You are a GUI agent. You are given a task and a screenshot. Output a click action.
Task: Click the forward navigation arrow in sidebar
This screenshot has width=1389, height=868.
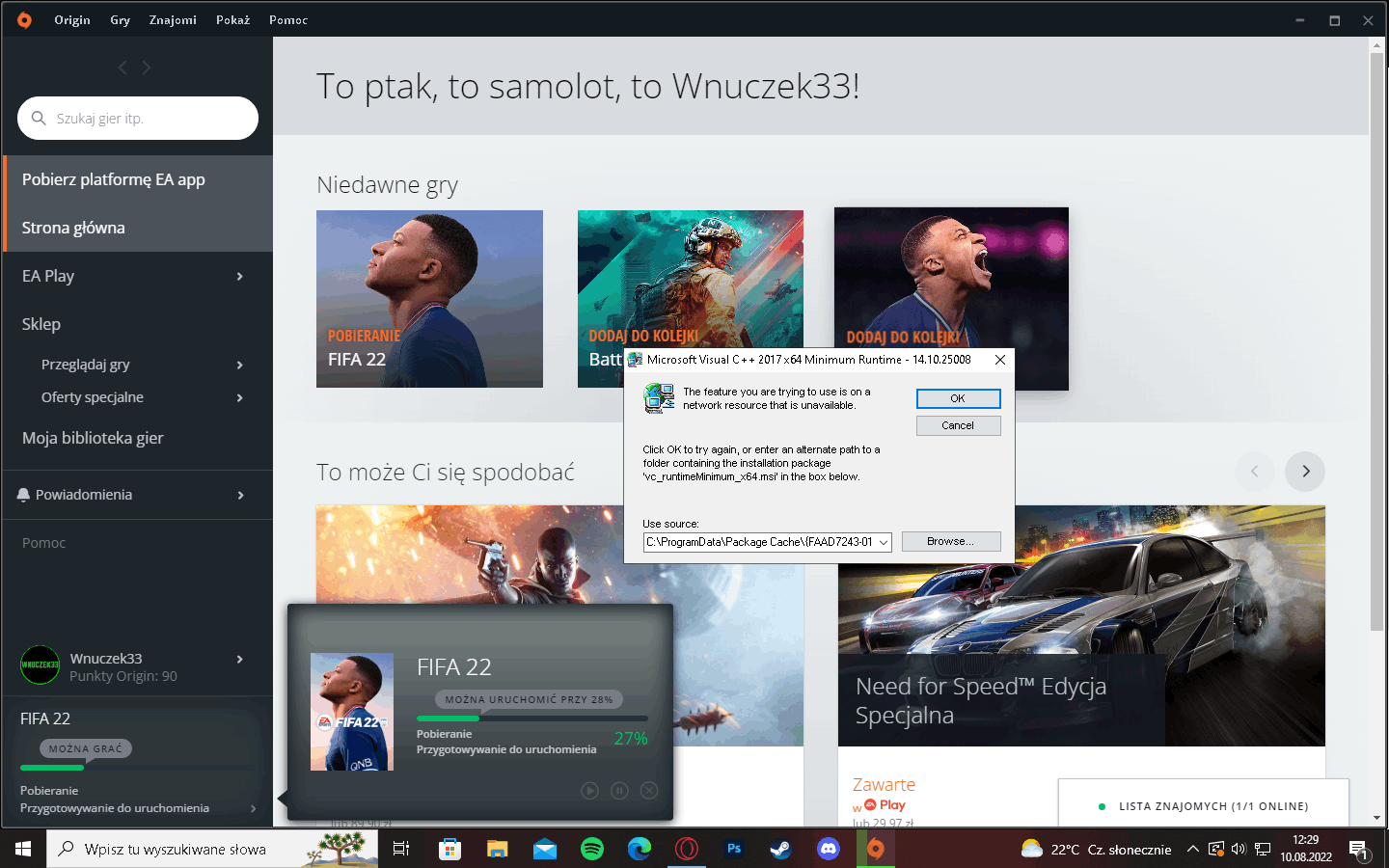point(147,68)
